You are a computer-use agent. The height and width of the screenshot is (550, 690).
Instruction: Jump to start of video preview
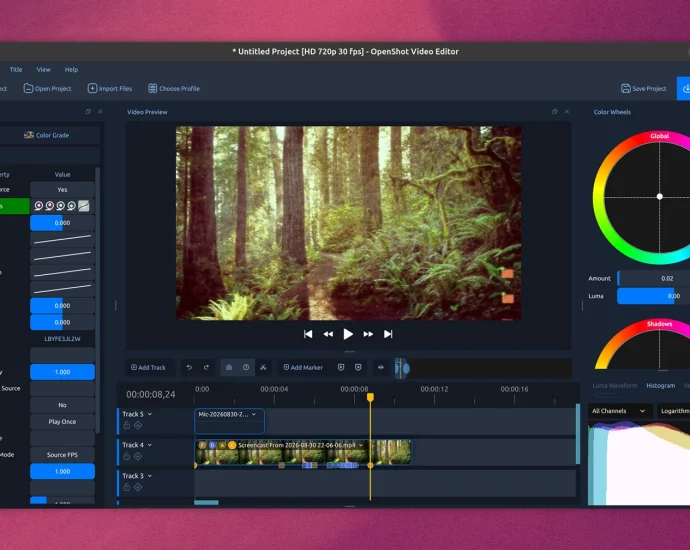click(x=308, y=334)
